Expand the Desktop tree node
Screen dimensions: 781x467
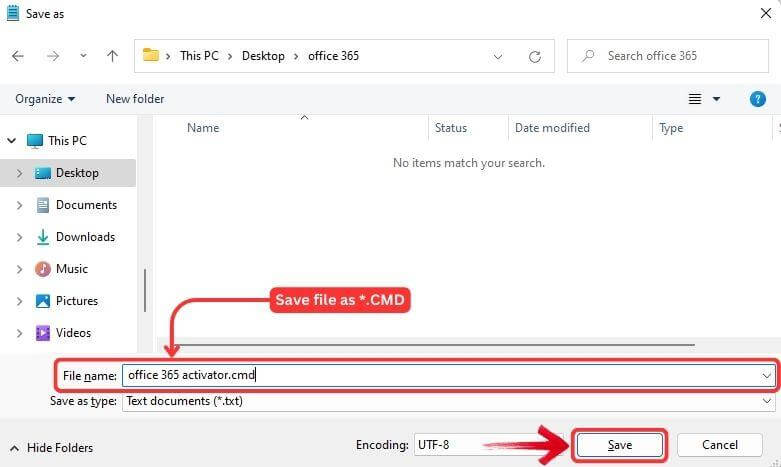19,173
